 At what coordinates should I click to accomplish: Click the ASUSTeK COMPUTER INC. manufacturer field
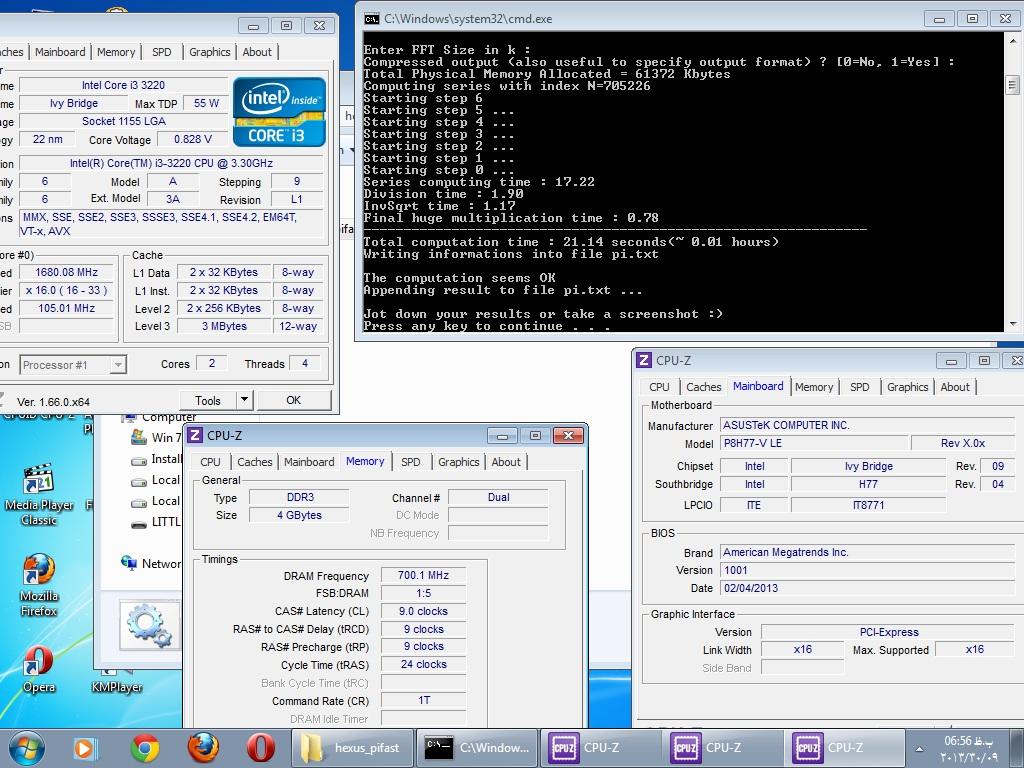[x=869, y=425]
